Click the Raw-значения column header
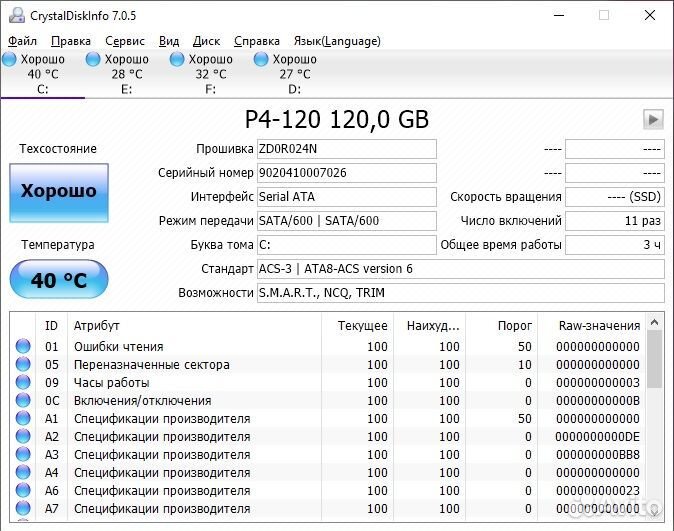 click(591, 326)
